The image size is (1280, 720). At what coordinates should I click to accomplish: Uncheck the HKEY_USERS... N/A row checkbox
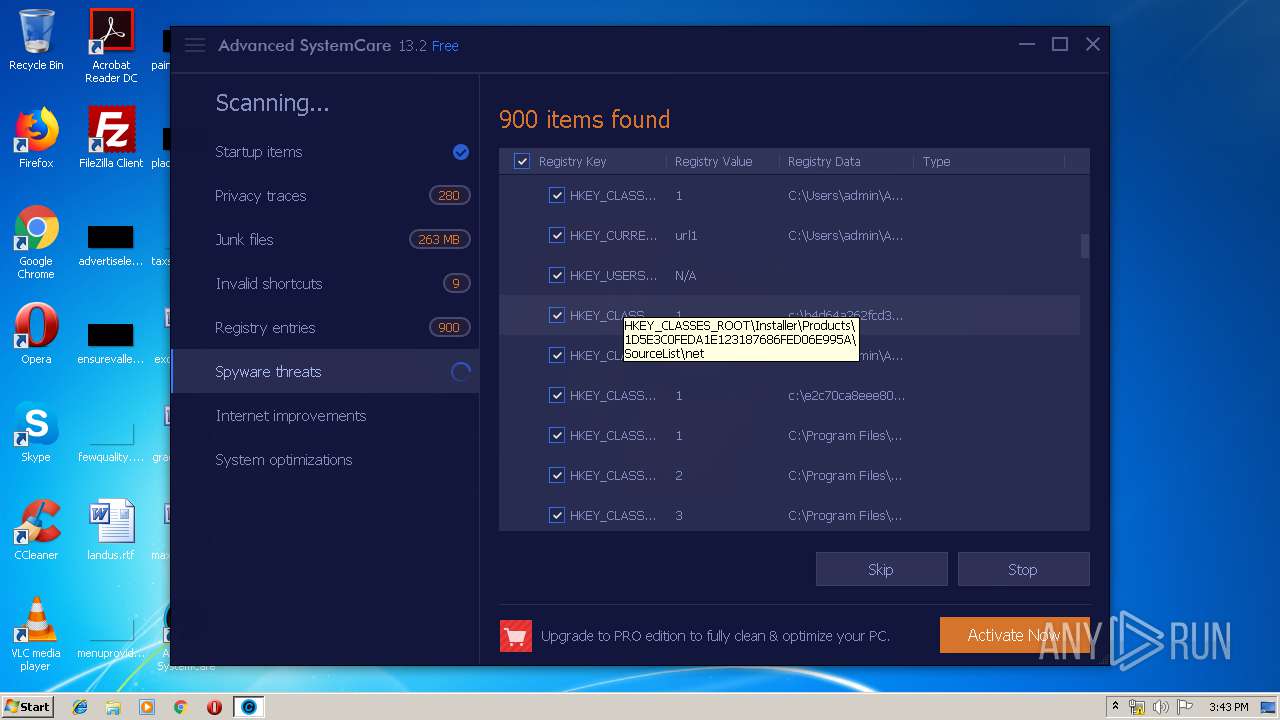pos(557,275)
